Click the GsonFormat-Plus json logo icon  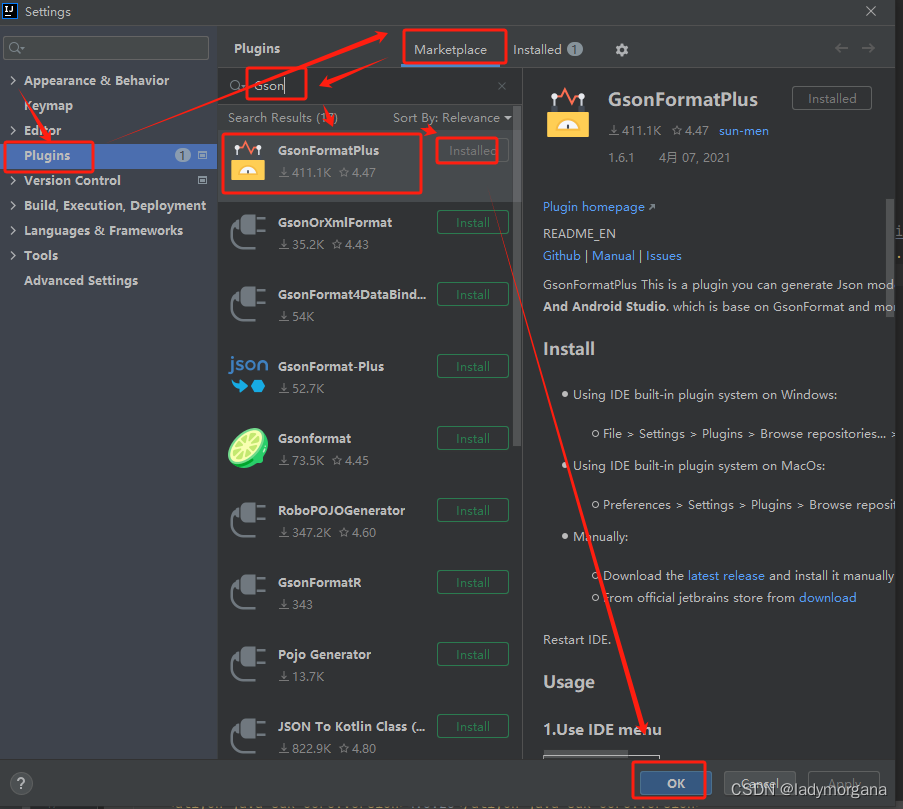click(x=248, y=375)
